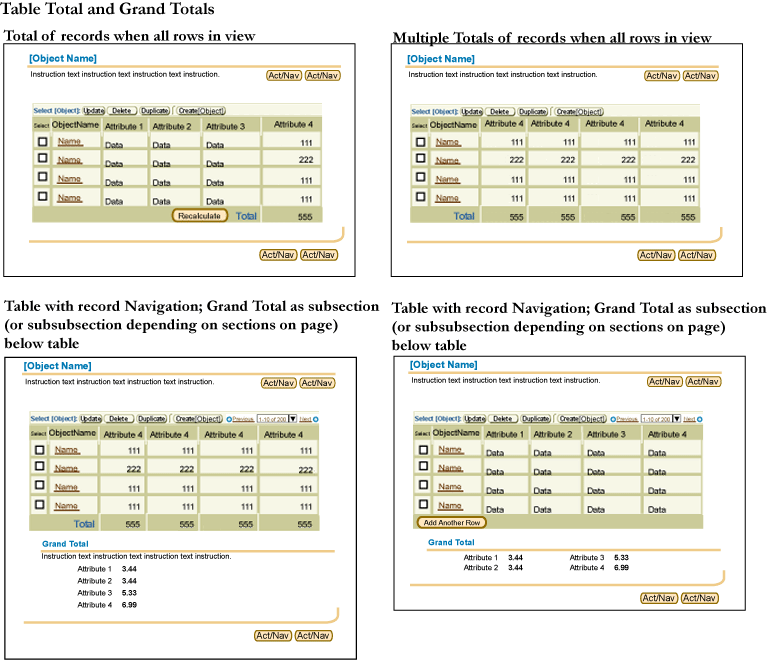Click Previous circle icon in the Add Another Row panel
Screen dimensions: 768x666
pos(613,419)
